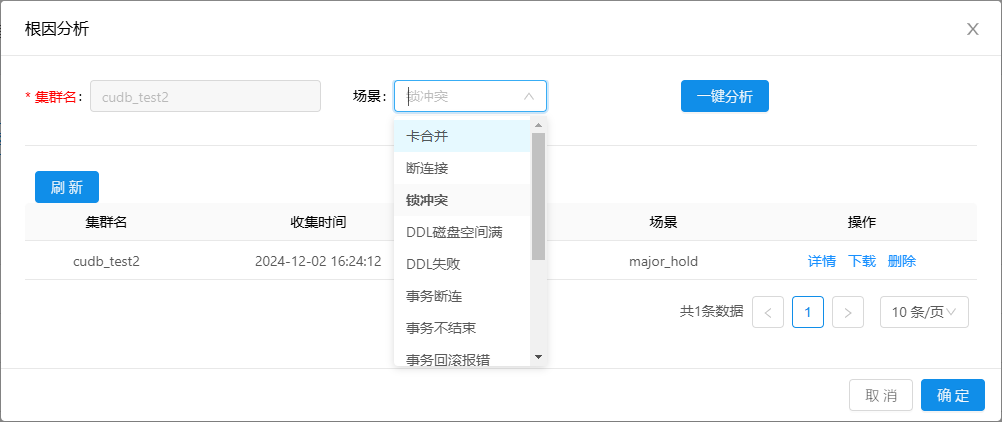Go to next page arrow

(848, 312)
